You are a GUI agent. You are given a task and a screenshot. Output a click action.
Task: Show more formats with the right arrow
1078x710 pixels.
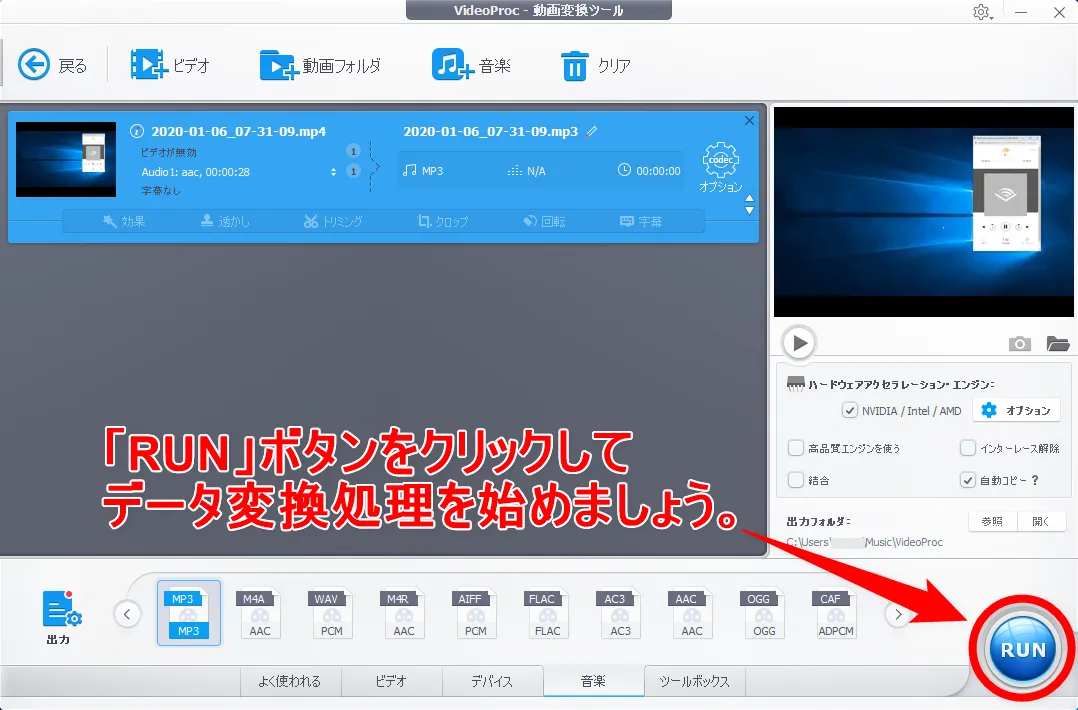[898, 614]
